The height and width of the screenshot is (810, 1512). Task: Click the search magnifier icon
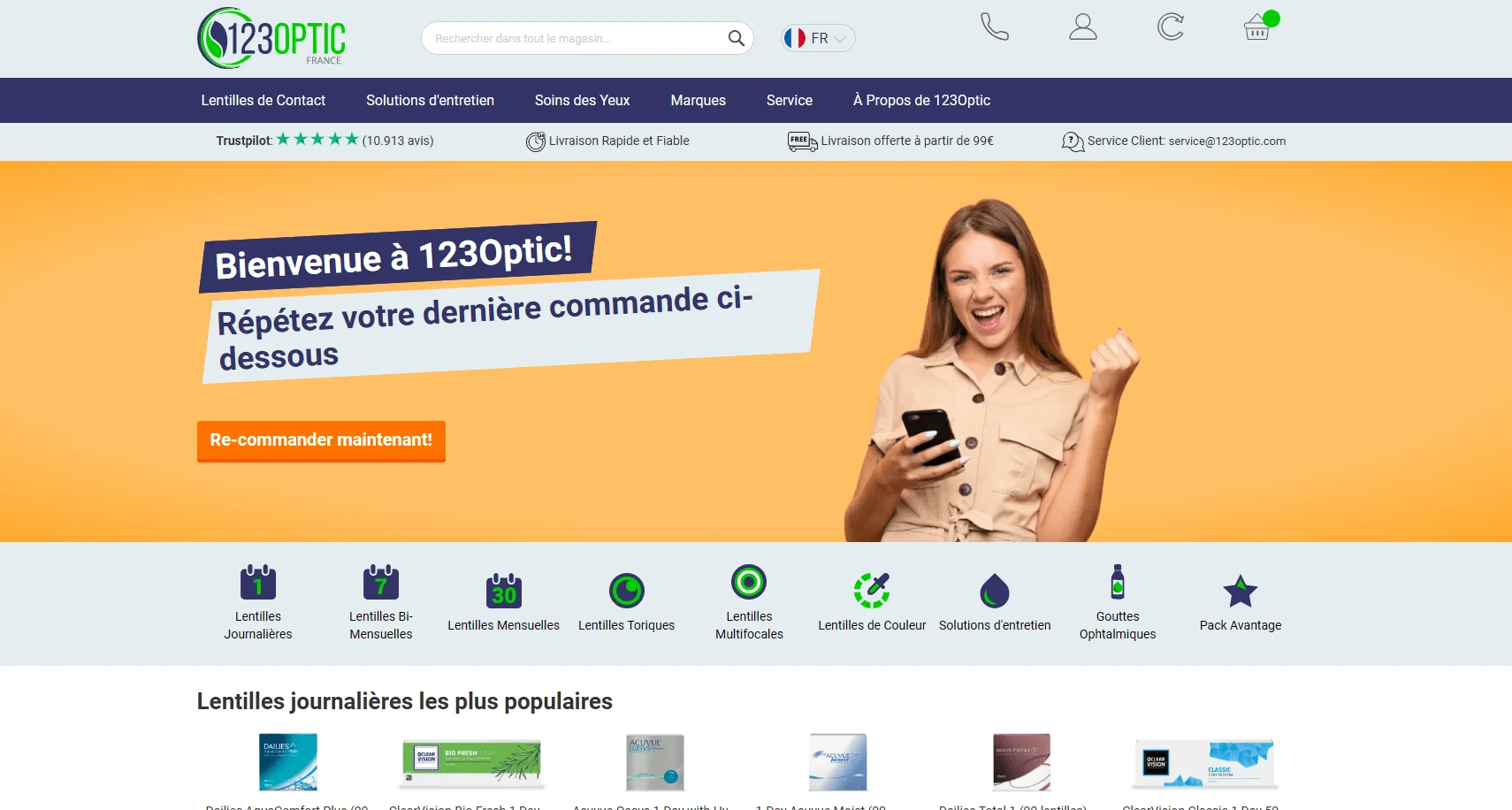[736, 38]
